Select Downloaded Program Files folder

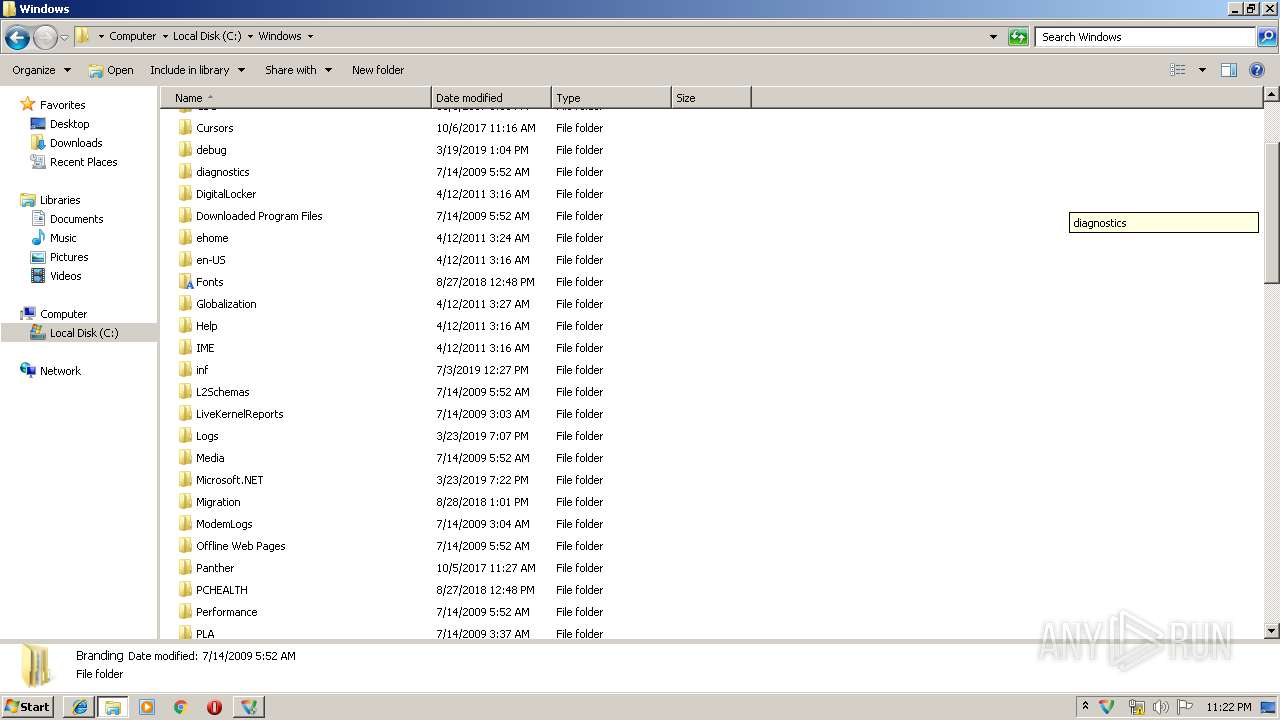pos(259,216)
